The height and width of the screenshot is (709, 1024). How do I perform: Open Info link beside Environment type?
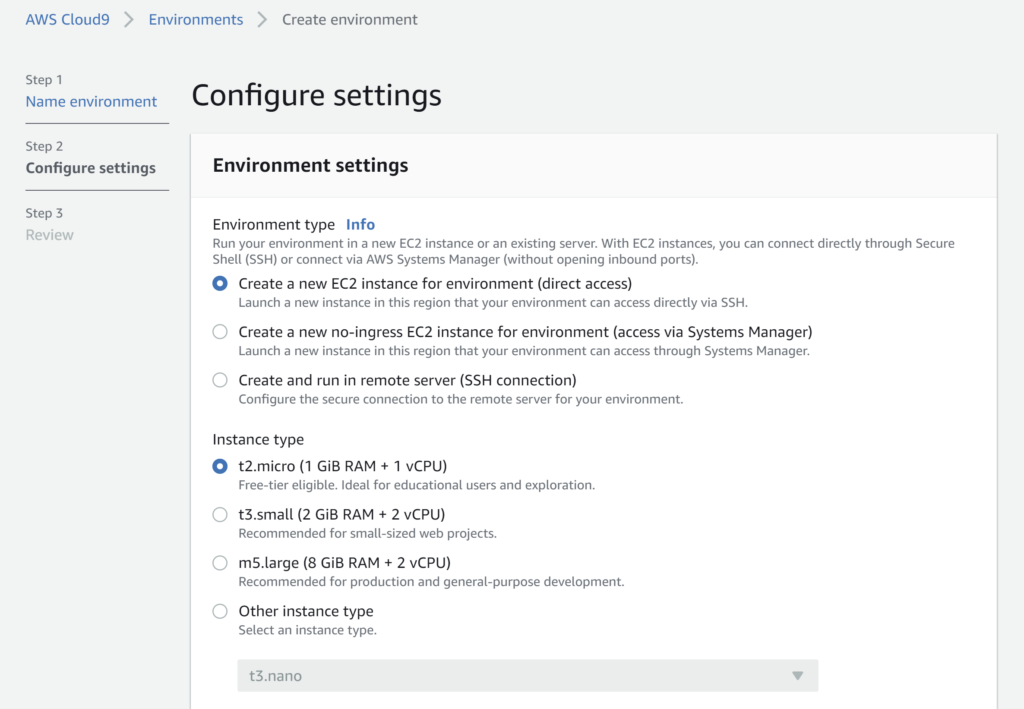(x=360, y=225)
